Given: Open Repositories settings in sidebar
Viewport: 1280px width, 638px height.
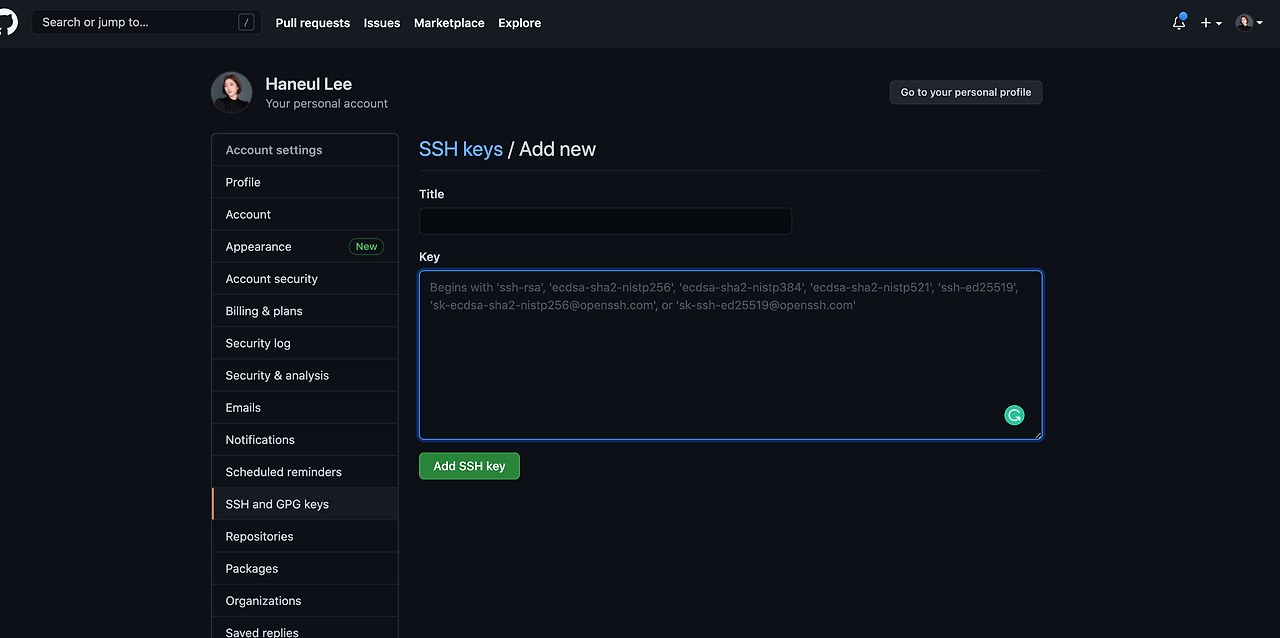Looking at the screenshot, I should 305,536.
